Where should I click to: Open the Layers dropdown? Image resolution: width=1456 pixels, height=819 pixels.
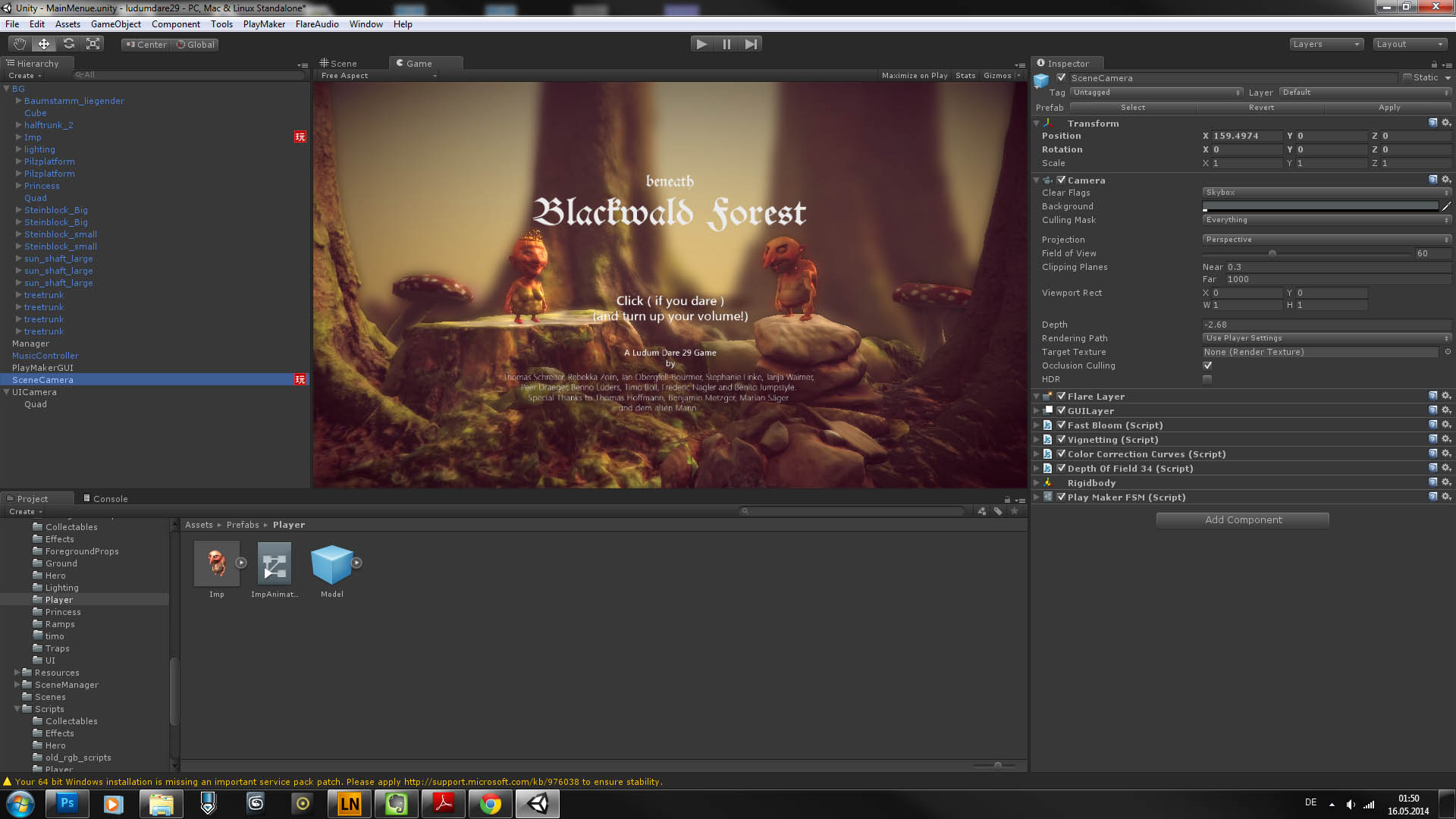(x=1326, y=44)
